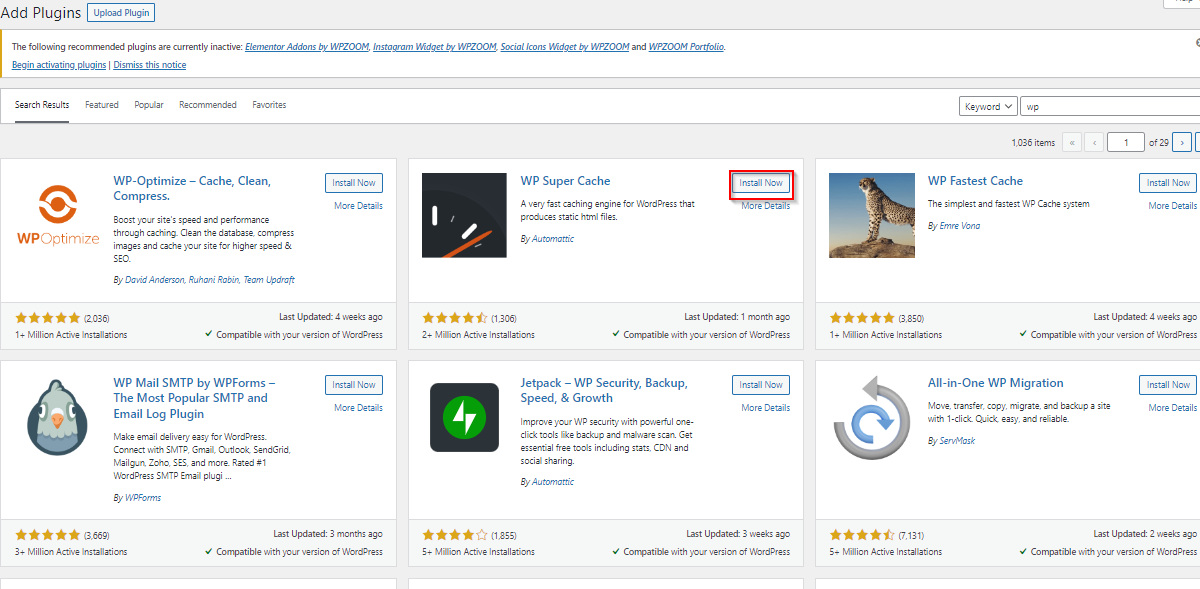Go to the first page of results
The image size is (1200, 589).
pos(1072,142)
